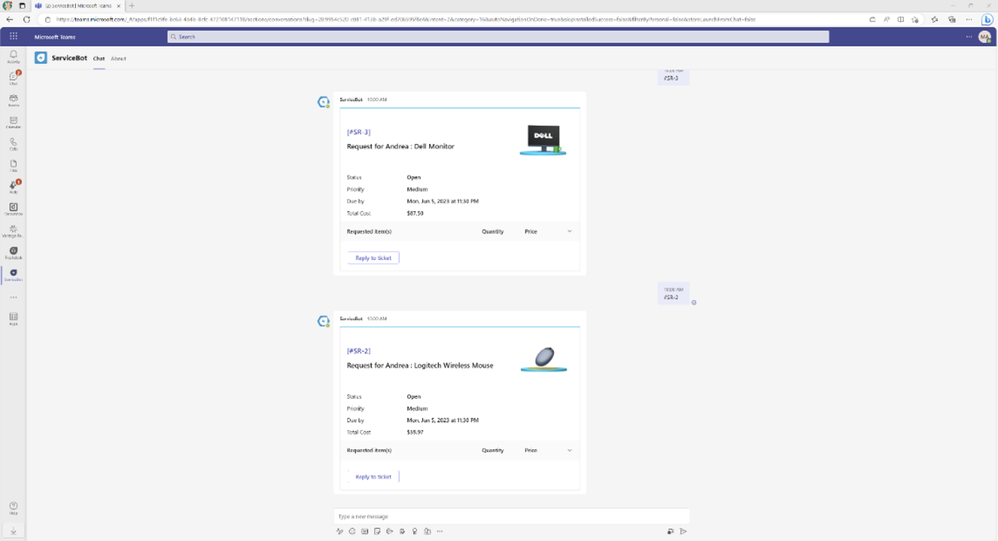Click the browser address bar URL
Screen dimensions: 998x541
[x=405, y=19]
